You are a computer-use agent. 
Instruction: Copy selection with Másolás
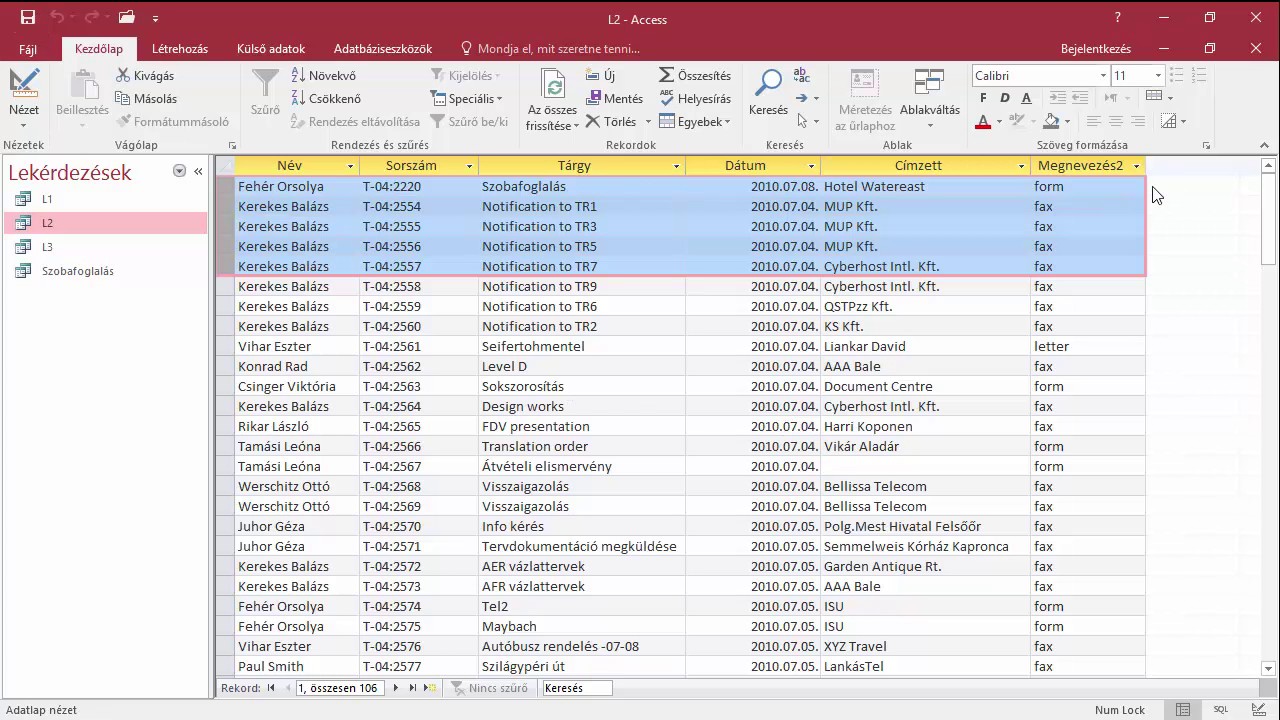(146, 98)
